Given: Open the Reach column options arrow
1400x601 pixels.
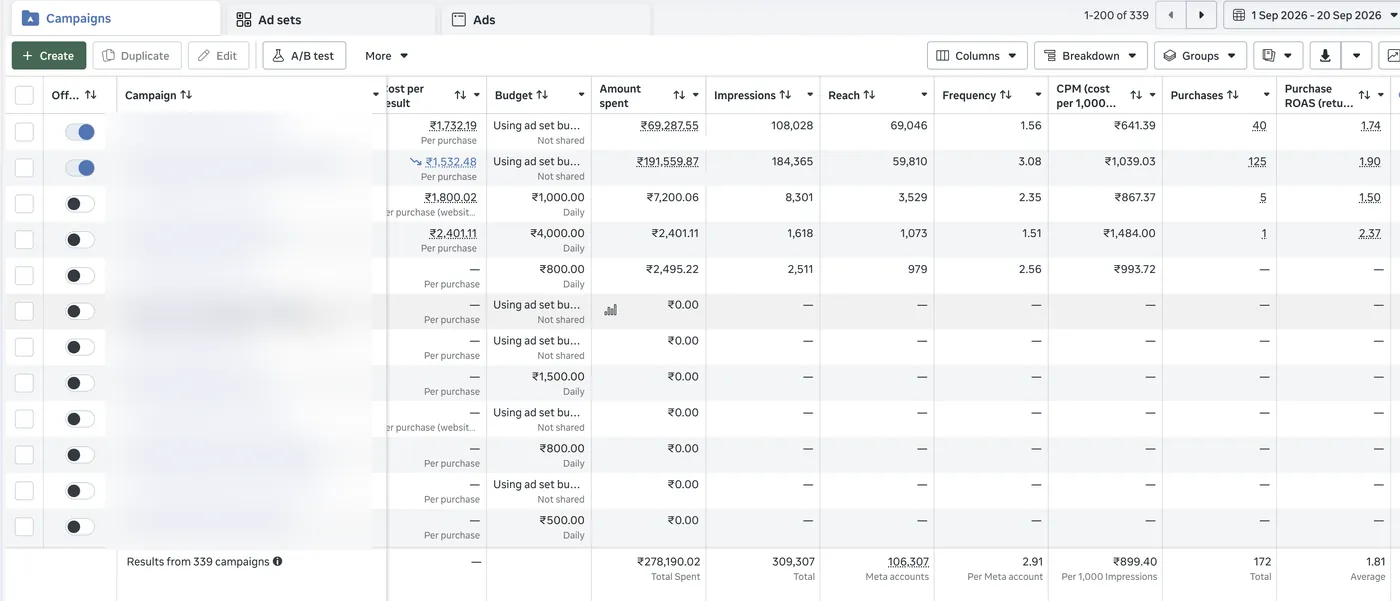Looking at the screenshot, I should pos(923,95).
